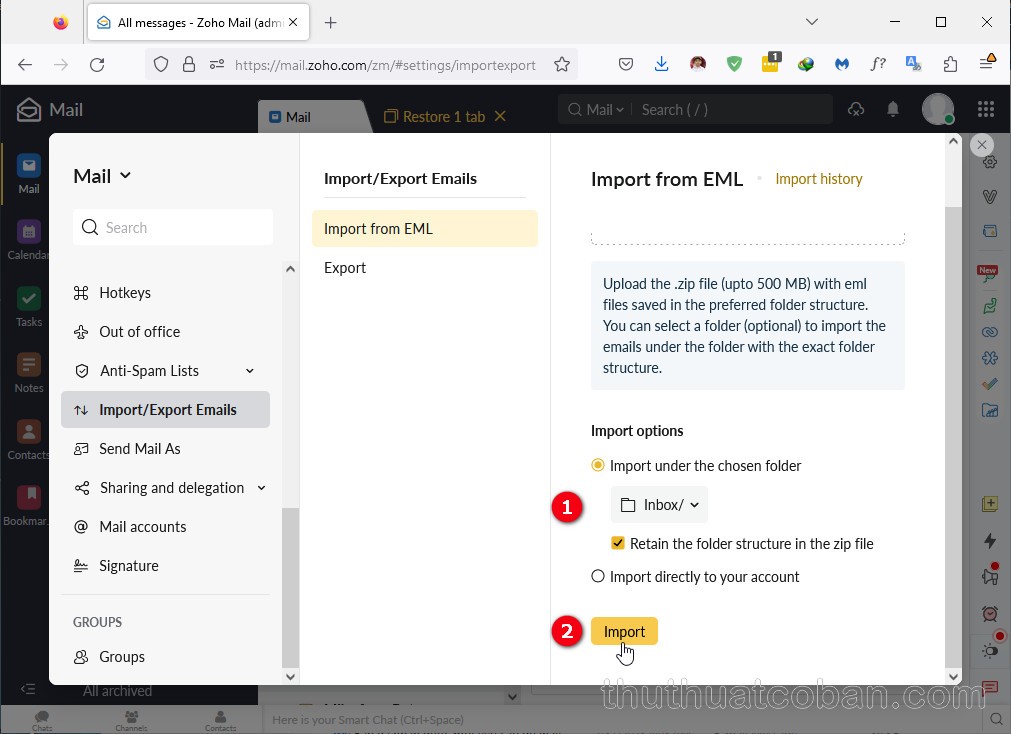Open the Contacts app icon

point(28,433)
